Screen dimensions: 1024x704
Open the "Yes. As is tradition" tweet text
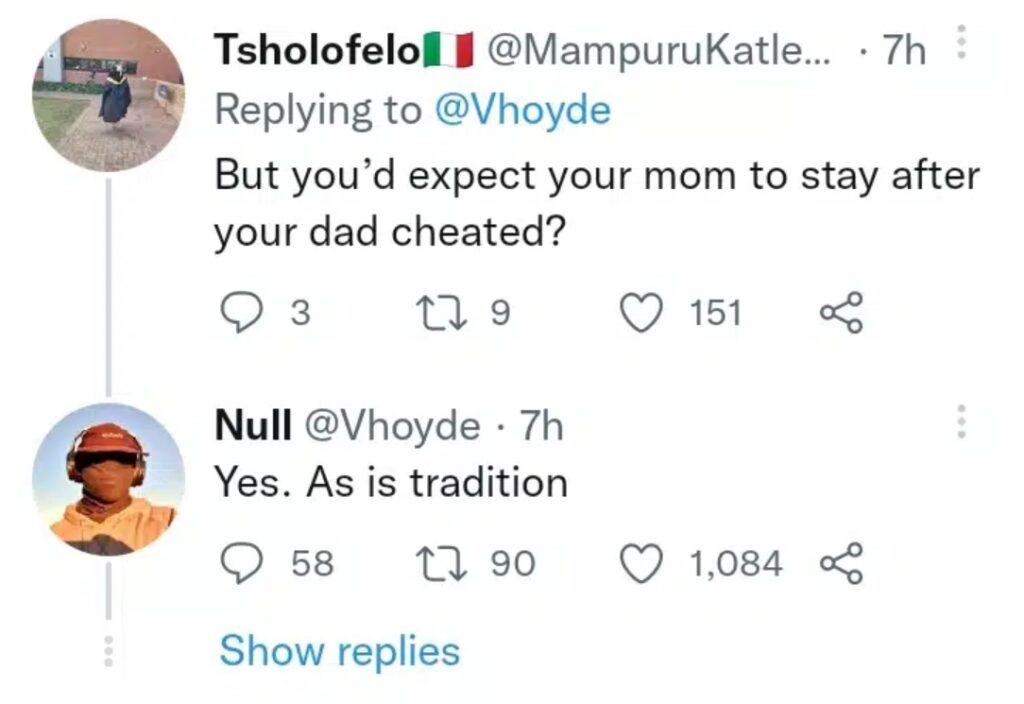392,484
